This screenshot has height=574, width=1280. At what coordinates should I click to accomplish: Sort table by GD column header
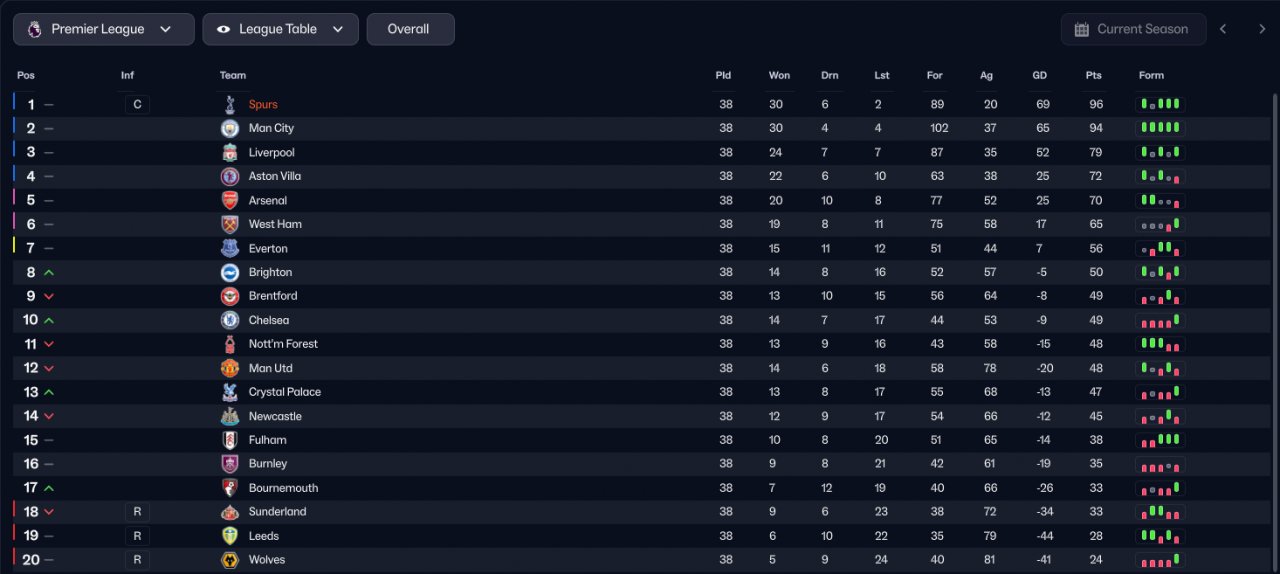point(1040,75)
